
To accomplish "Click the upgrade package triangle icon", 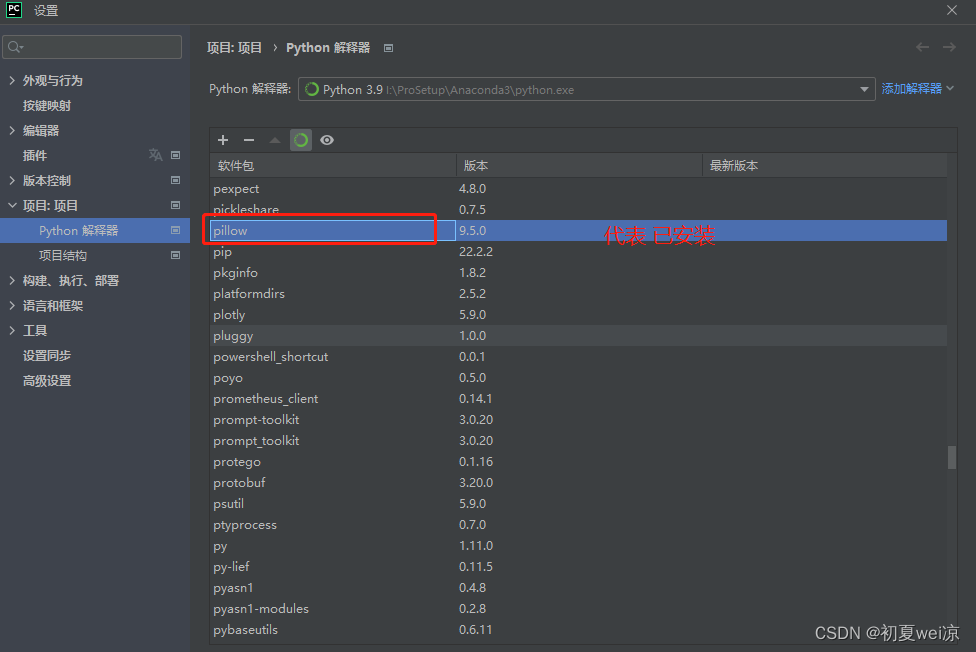I will click(274, 140).
